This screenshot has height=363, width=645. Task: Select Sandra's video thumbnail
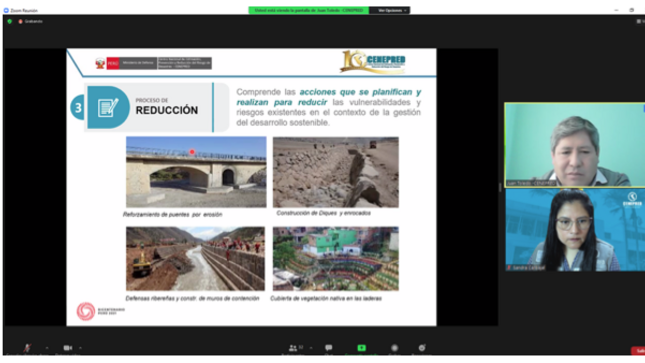[x=575, y=230]
